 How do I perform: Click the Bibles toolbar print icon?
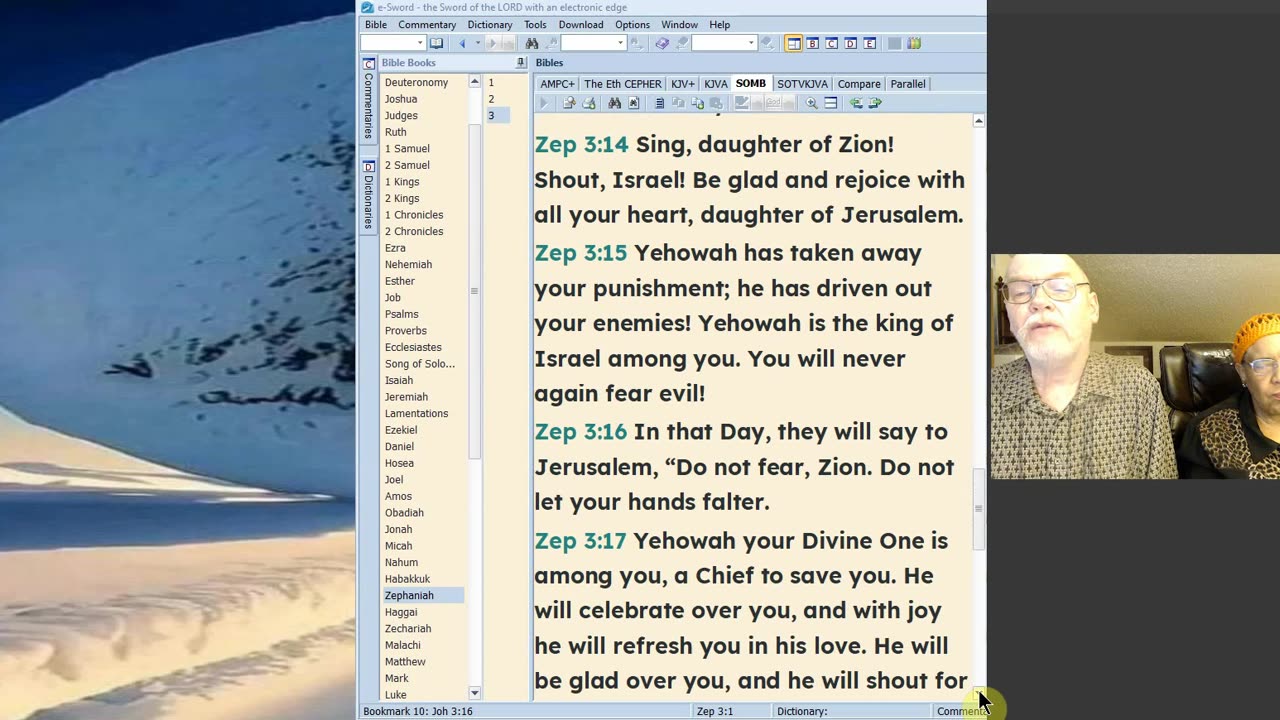pos(588,103)
